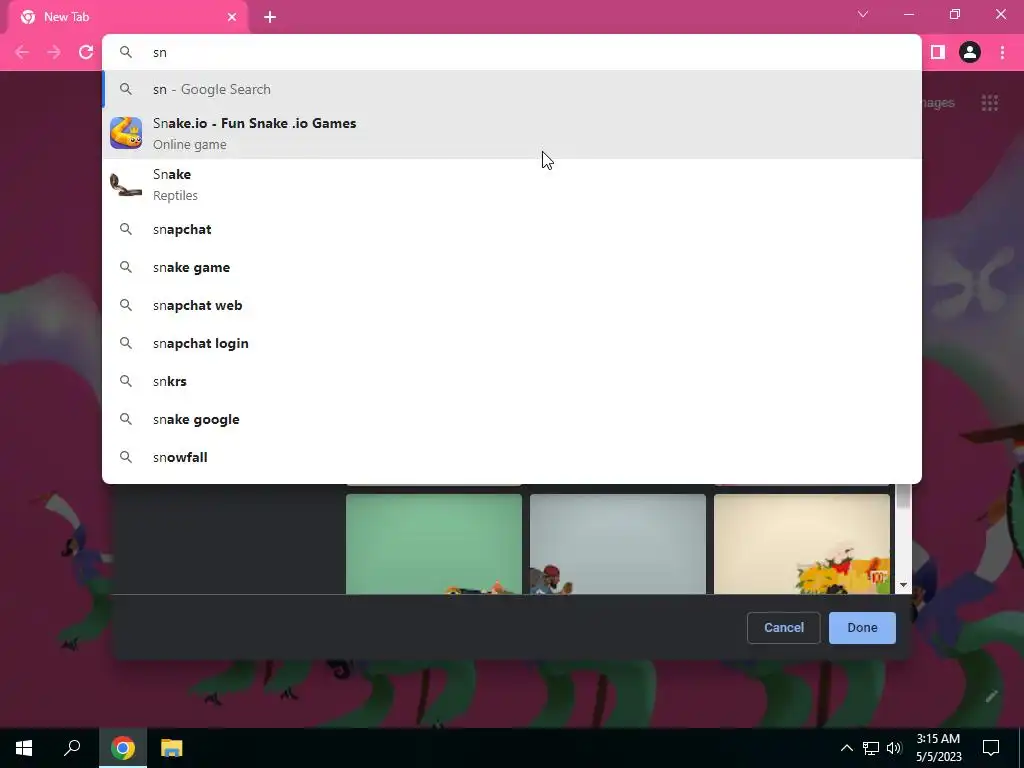Screen dimensions: 1024x768
Task: Open tab search chevron
Action: [x=863, y=14]
